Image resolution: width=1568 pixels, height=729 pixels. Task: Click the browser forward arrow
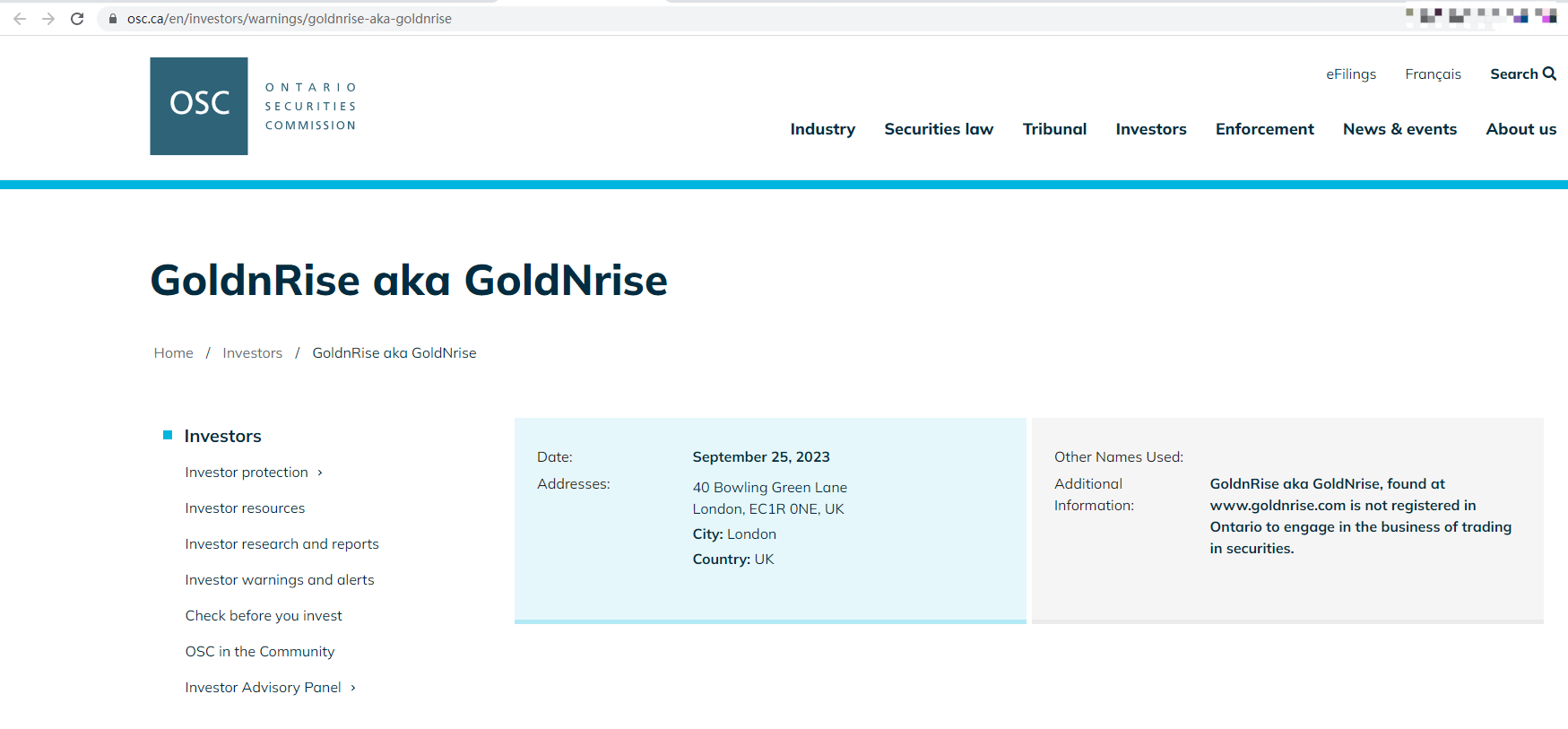click(x=48, y=19)
